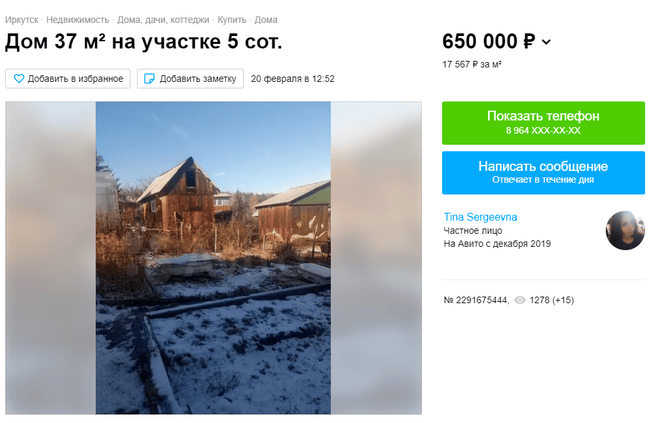Show the phone number with Показать телефон
The width and height of the screenshot is (656, 423).
[x=543, y=123]
